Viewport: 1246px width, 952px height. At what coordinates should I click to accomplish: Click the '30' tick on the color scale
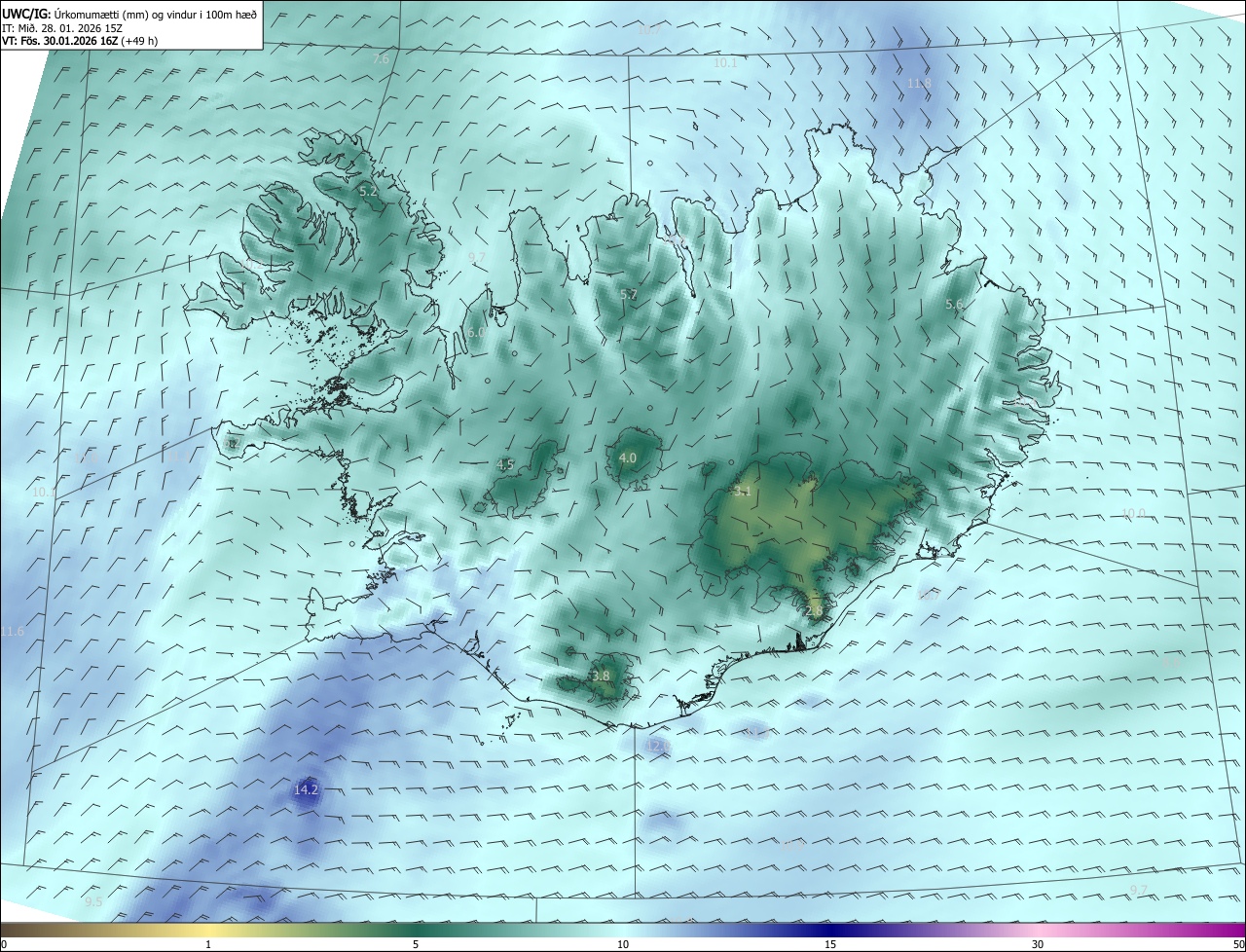pyautogui.click(x=1038, y=944)
